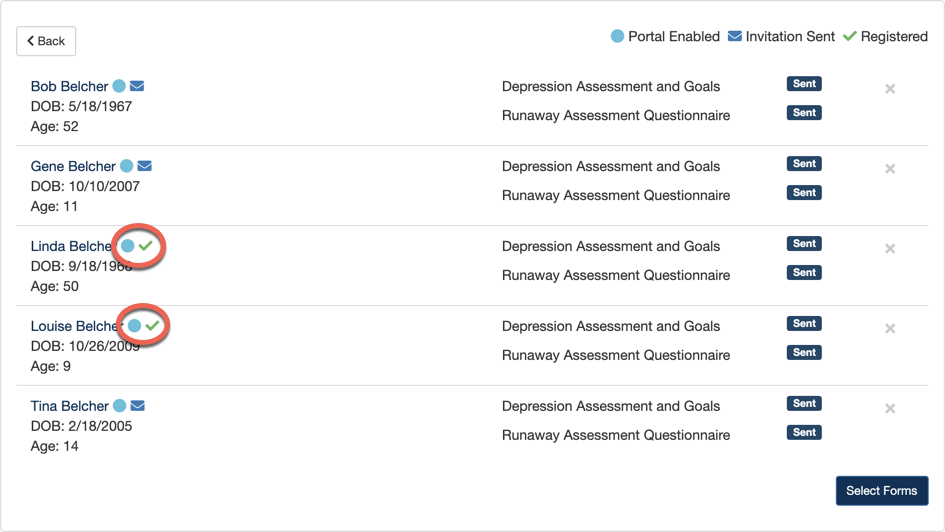Click Linda Belcher's green registered checkmark
This screenshot has height=532, width=945.
click(146, 246)
